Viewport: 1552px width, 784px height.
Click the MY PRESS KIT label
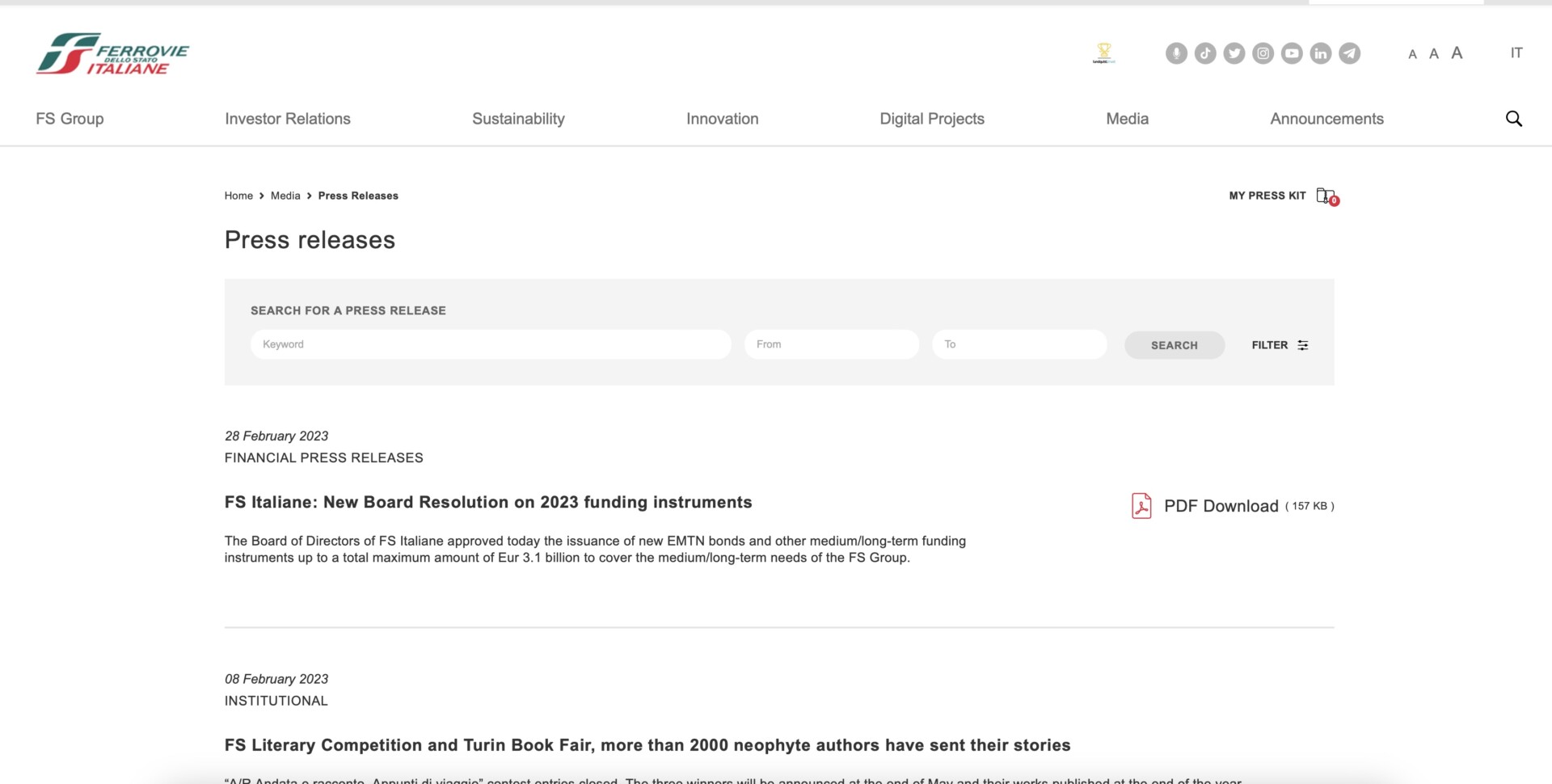[1267, 196]
